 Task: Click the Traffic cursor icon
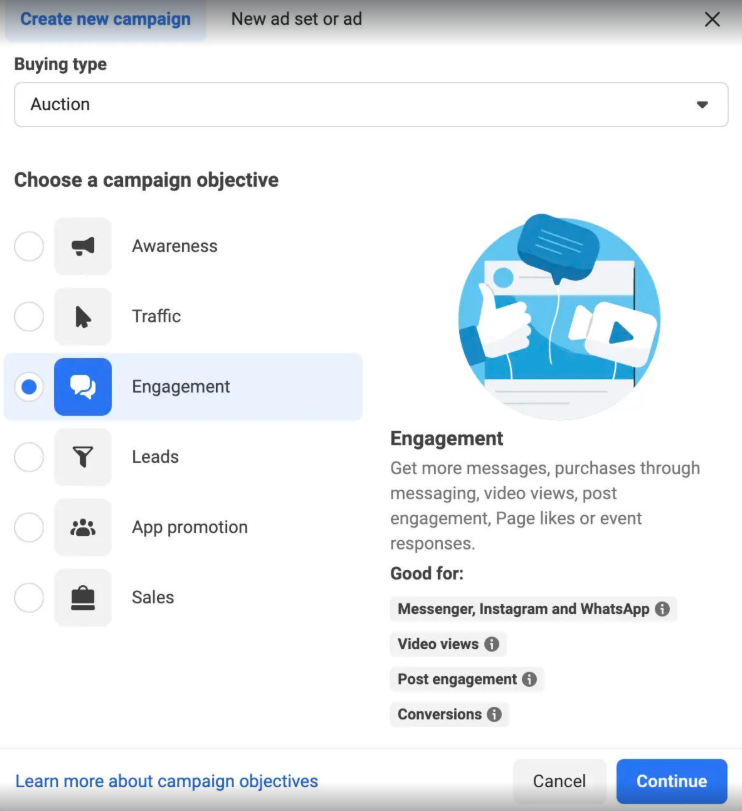point(83,317)
